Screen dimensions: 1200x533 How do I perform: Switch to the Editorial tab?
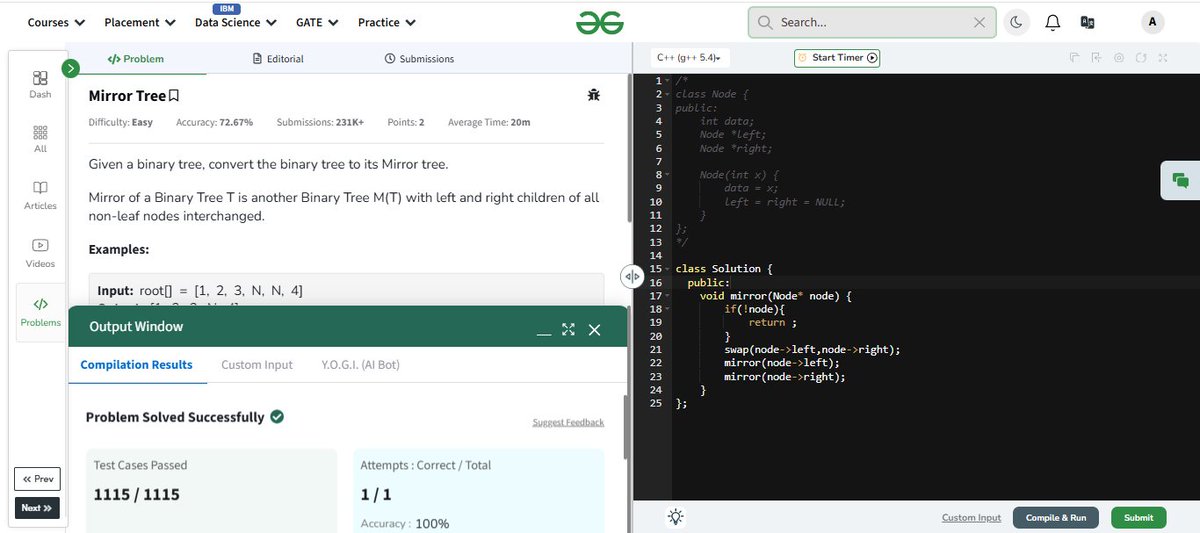[278, 59]
